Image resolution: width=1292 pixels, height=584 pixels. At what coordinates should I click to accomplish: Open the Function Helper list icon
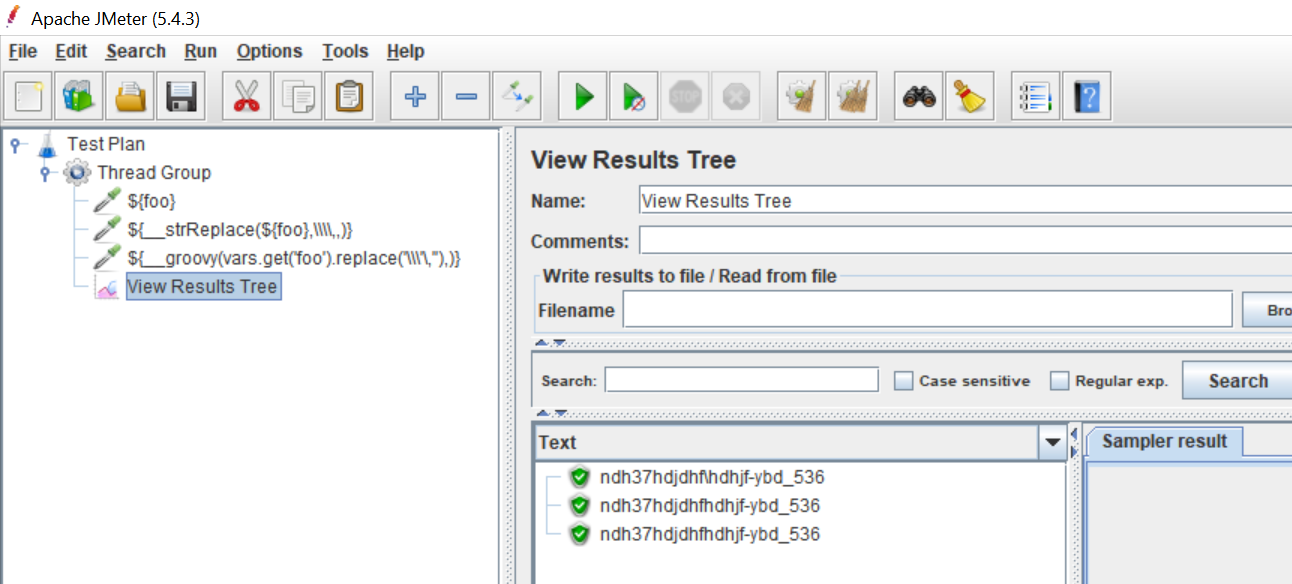pos(1035,97)
